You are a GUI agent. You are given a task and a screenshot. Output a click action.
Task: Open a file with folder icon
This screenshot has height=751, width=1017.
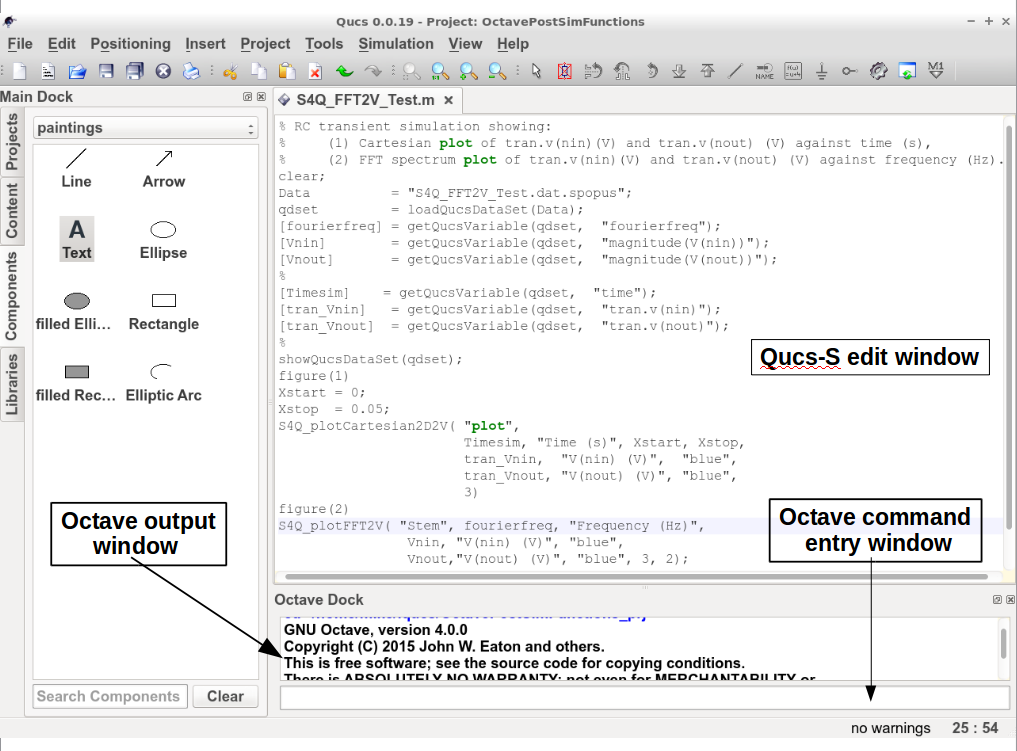coord(77,71)
